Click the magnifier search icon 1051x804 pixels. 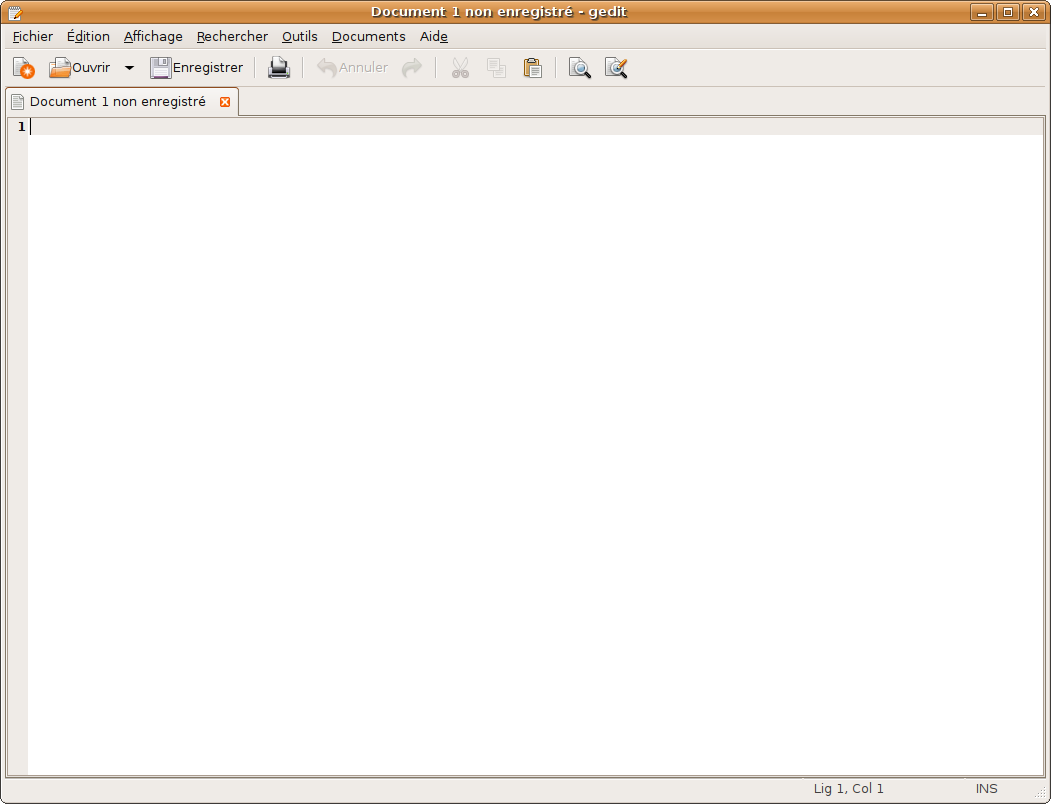[579, 68]
